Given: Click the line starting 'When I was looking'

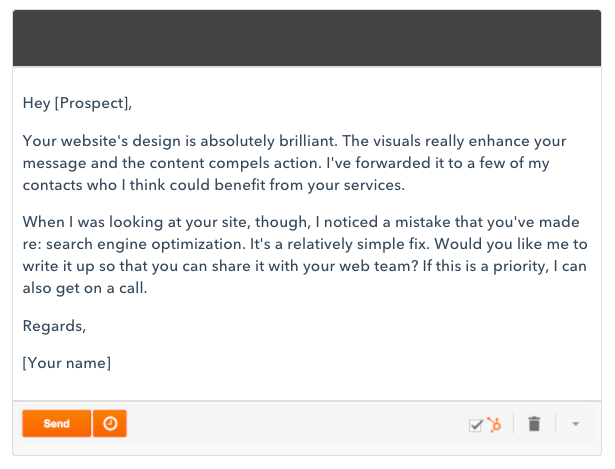Looking at the screenshot, I should click(x=301, y=222).
